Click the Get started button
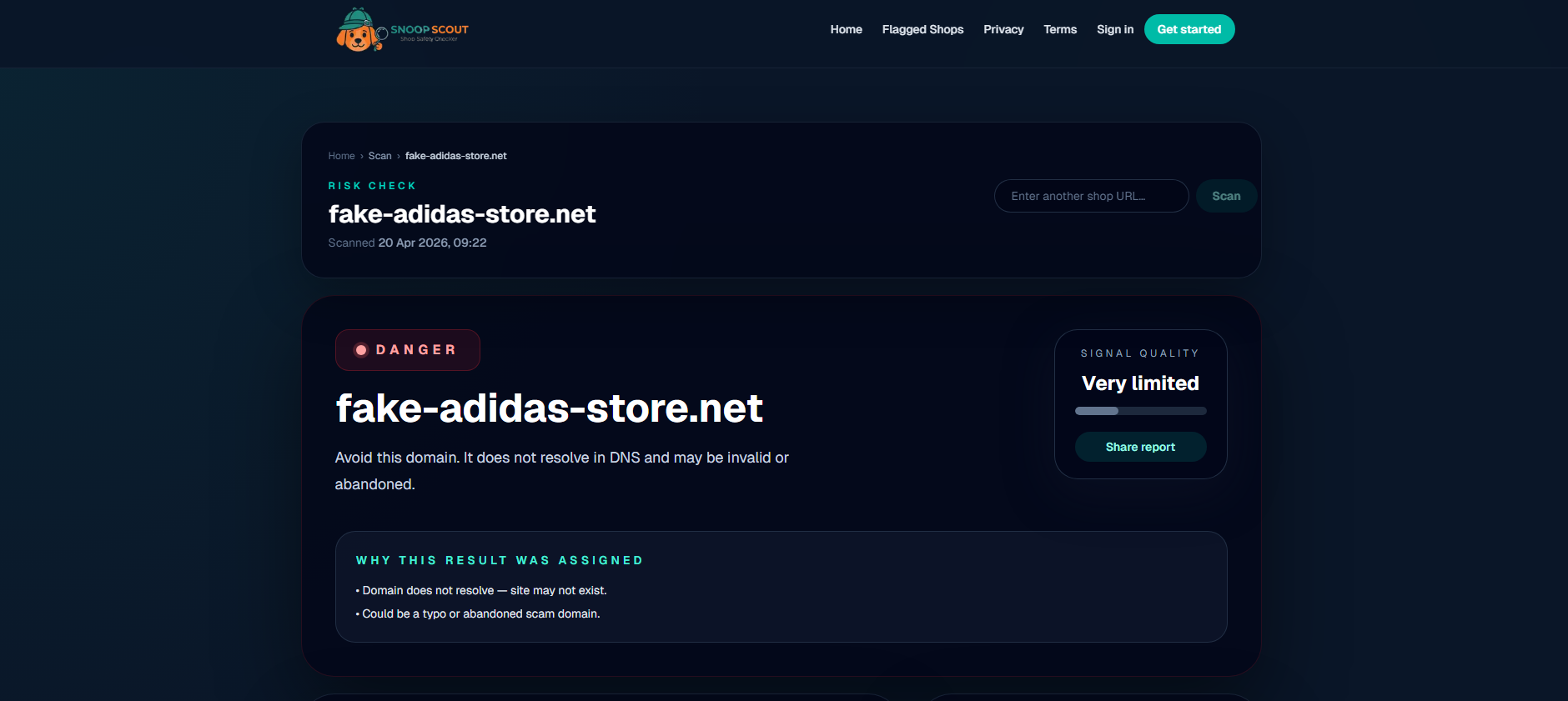Image resolution: width=1568 pixels, height=701 pixels. click(1189, 29)
